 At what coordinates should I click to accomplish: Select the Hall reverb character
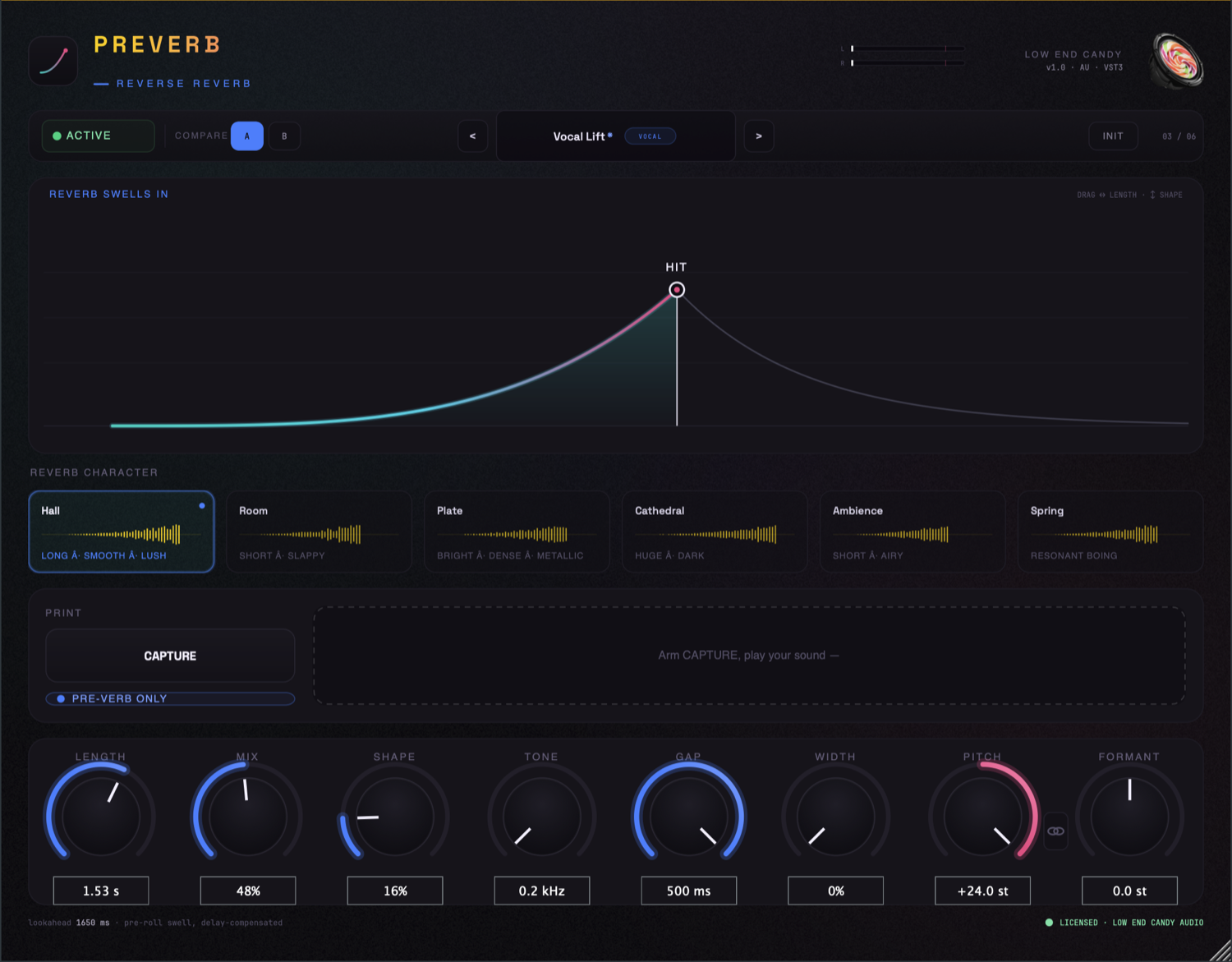[x=122, y=532]
